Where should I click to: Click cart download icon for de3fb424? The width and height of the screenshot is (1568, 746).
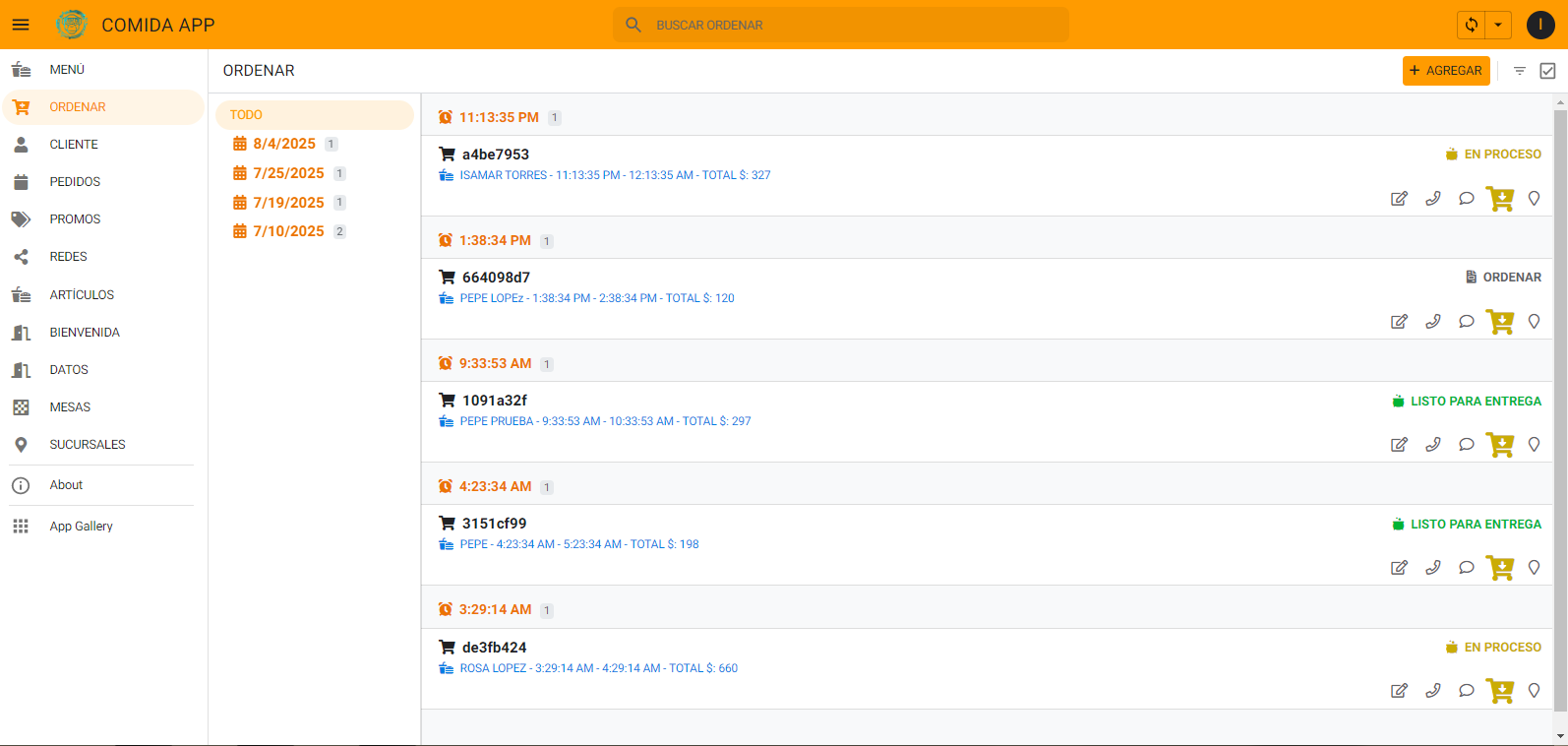click(x=1500, y=691)
